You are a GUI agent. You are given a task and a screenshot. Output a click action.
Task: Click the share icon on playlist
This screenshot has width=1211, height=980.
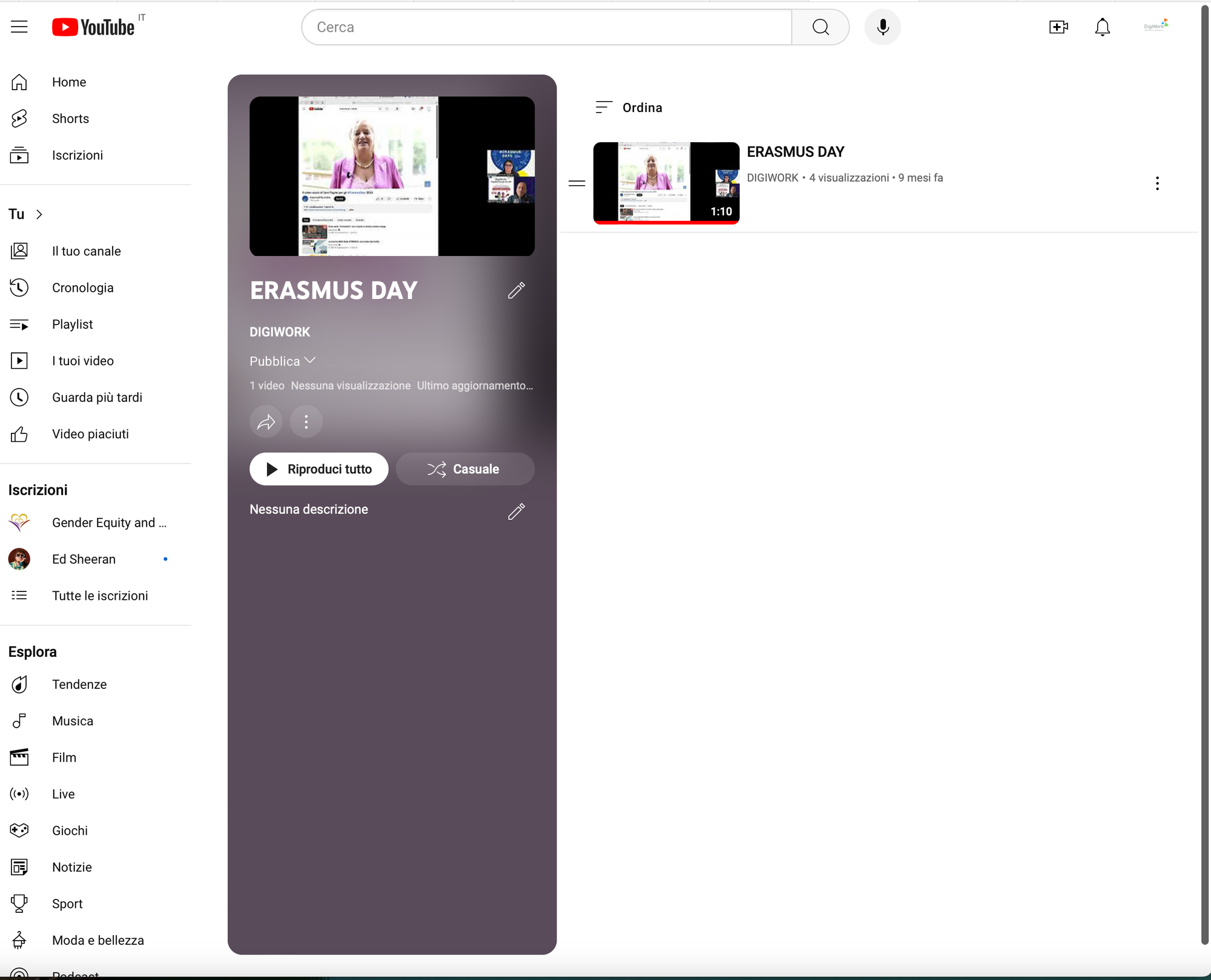tap(267, 421)
